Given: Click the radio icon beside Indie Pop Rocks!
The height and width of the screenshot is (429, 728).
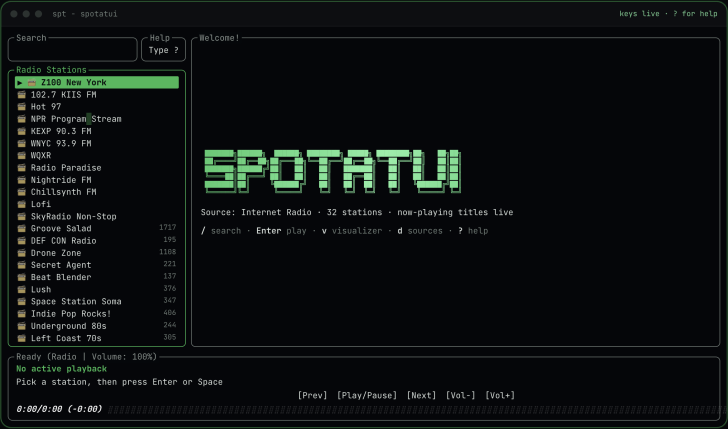Looking at the screenshot, I should [21, 314].
